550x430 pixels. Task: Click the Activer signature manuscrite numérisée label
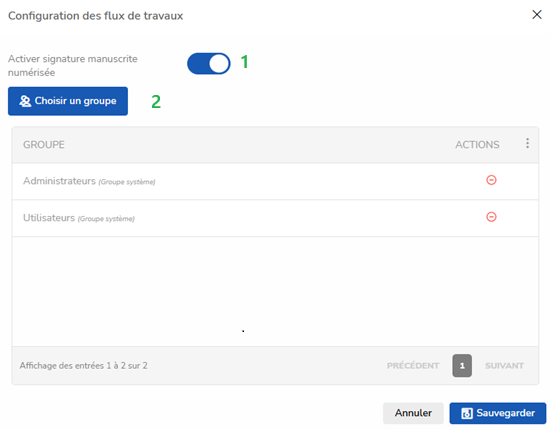73,66
